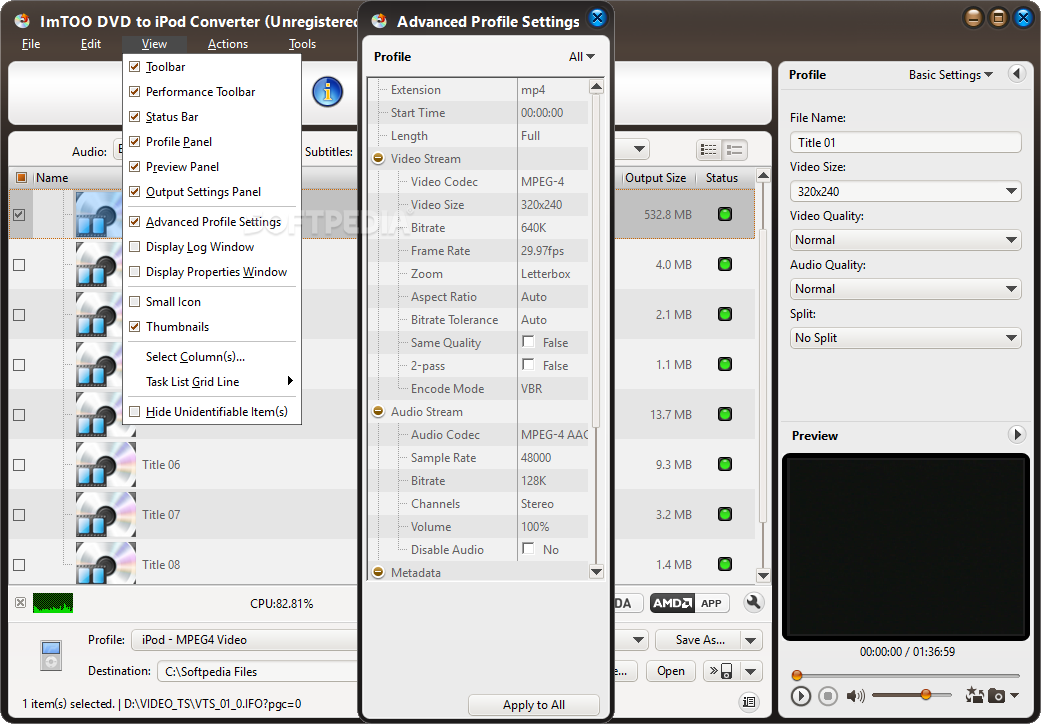The image size is (1041, 724).
Task: Open the Actions menu
Action: tap(228, 44)
